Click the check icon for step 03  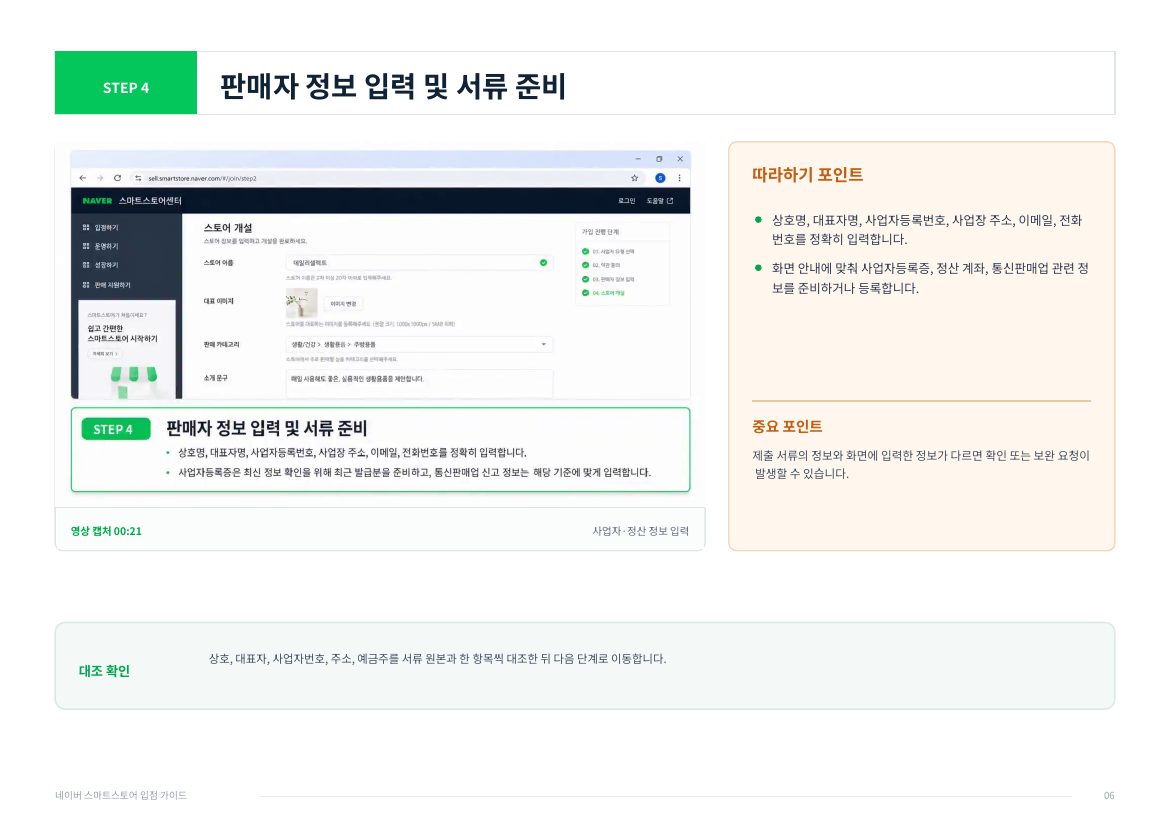coord(585,279)
